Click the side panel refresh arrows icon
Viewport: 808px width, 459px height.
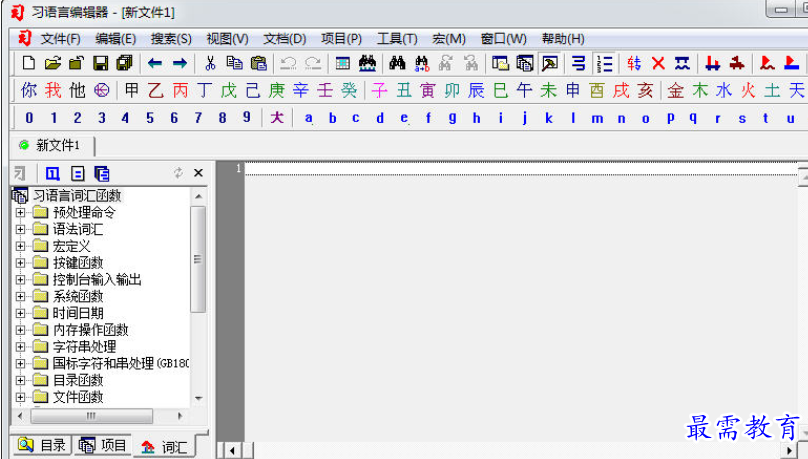[178, 173]
